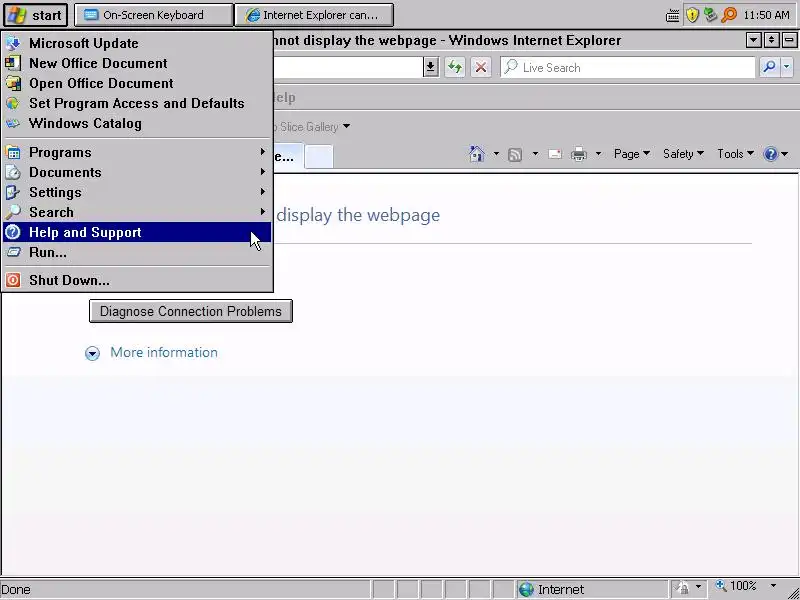Choose New Office Document entry
This screenshot has height=600, width=800.
137,63
